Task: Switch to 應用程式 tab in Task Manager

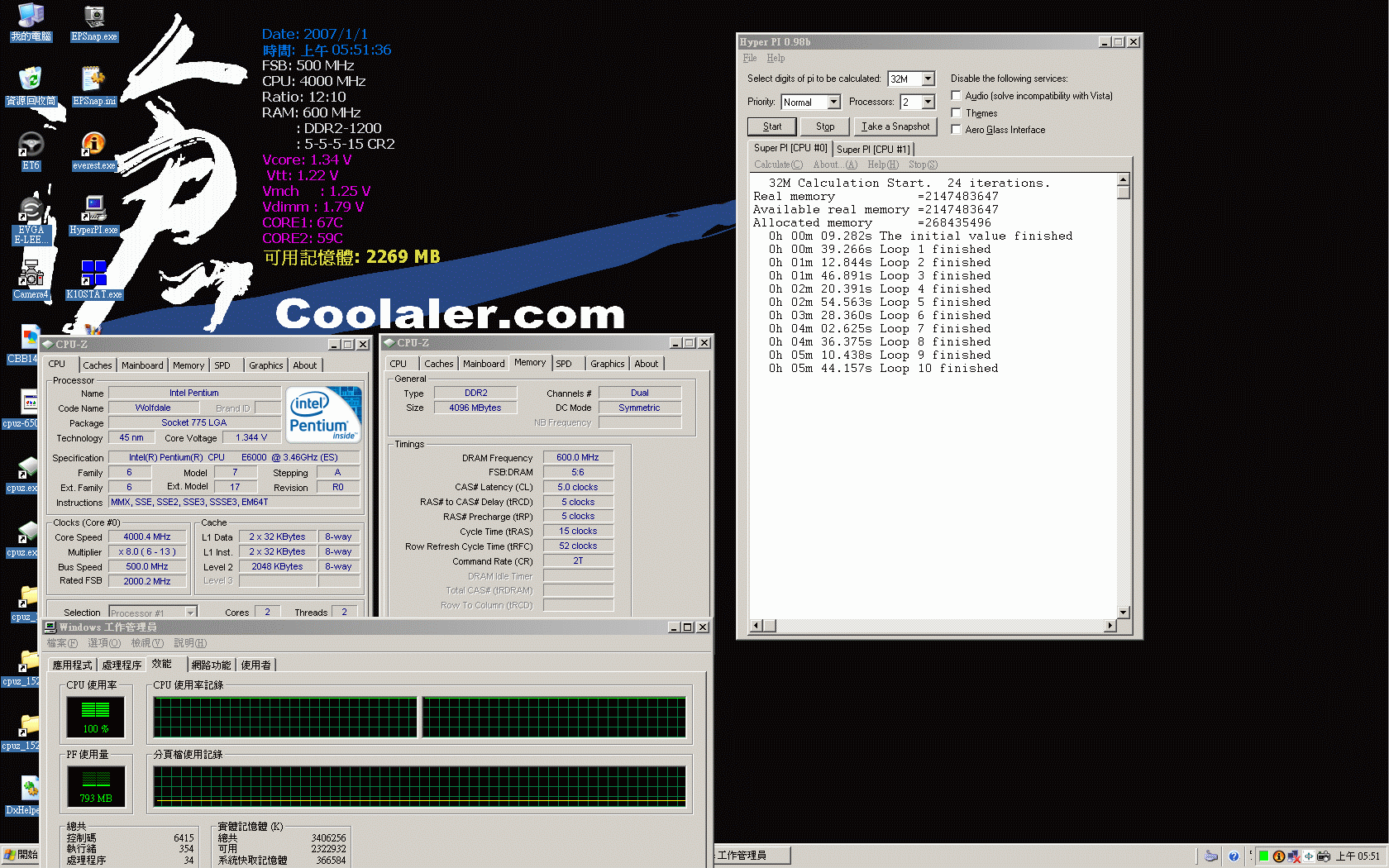Action: [x=72, y=665]
